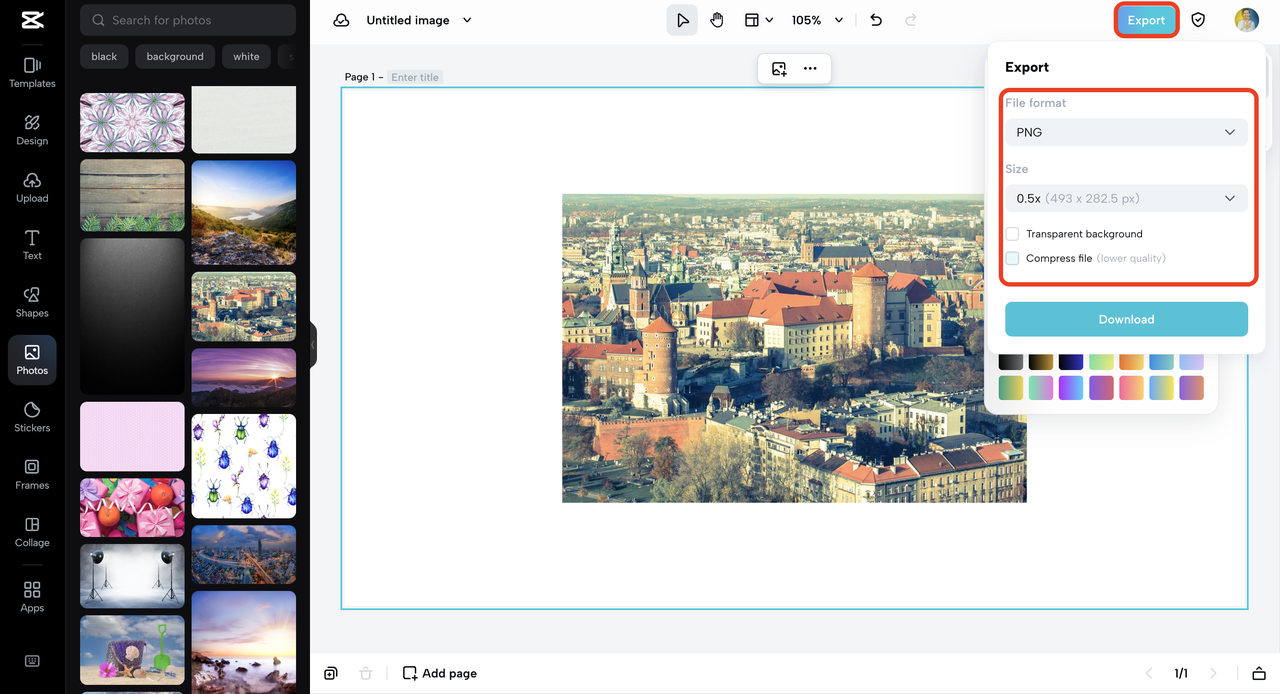Click the cloud save status icon
This screenshot has height=694, width=1280.
[x=341, y=20]
